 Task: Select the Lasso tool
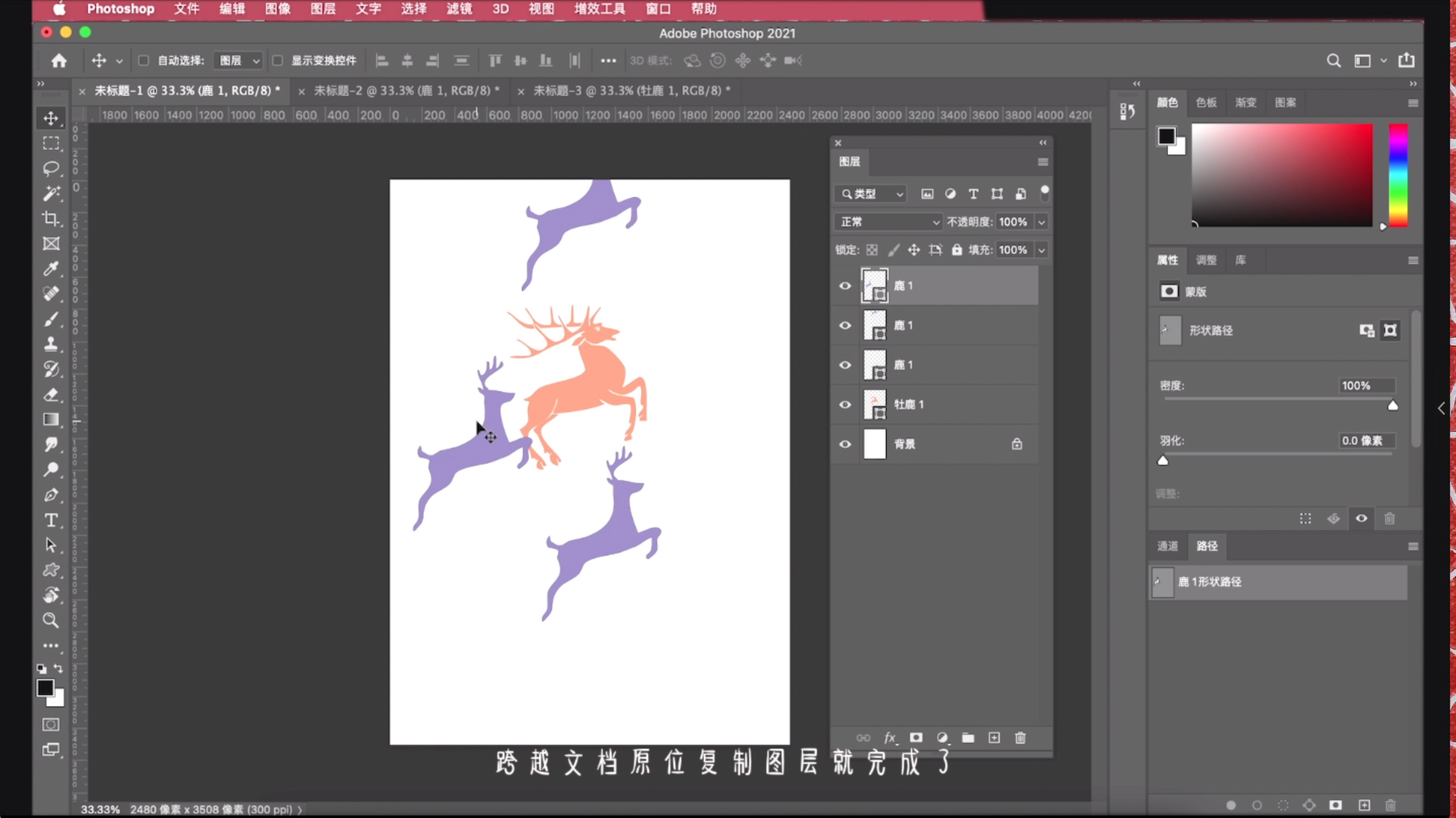tap(51, 168)
